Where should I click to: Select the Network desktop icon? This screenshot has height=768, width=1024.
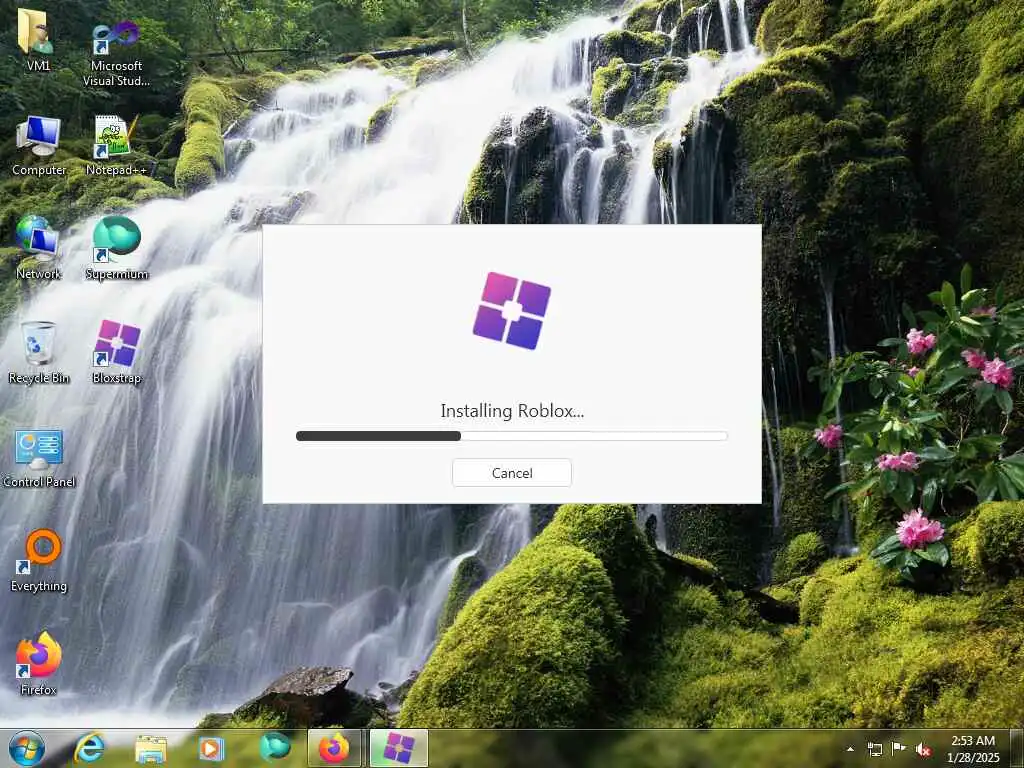click(38, 249)
